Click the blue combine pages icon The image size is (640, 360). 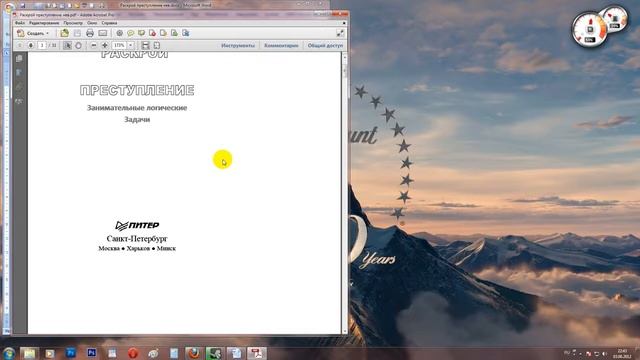click(x=186, y=33)
